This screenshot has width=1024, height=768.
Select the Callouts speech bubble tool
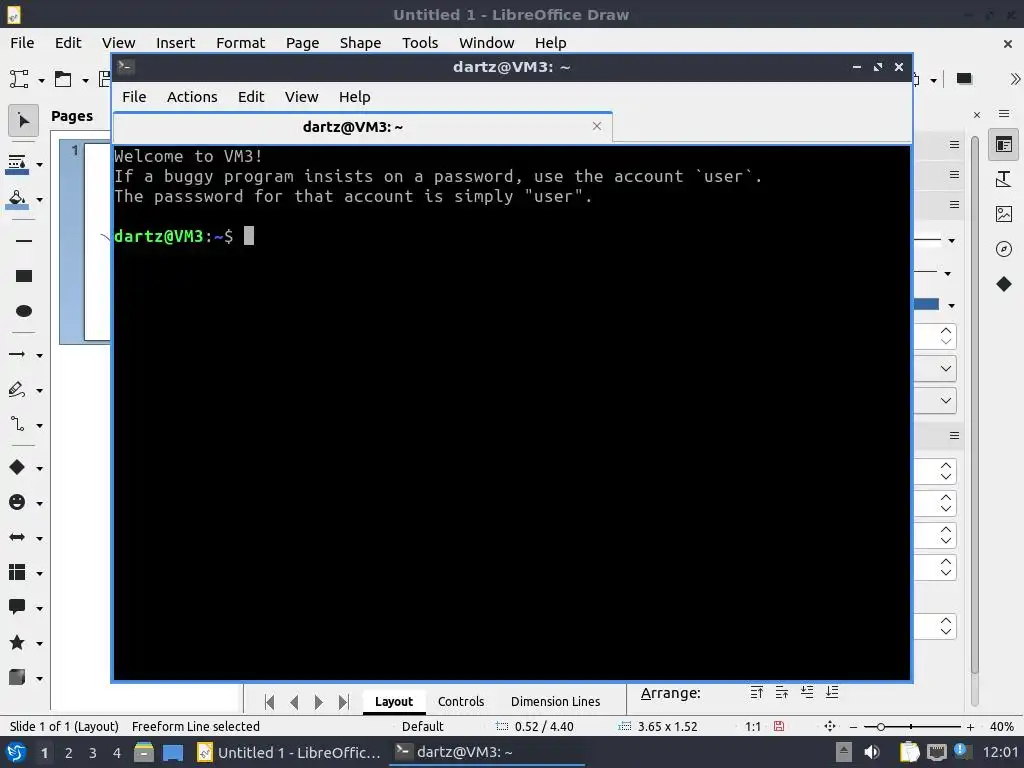pos(17,607)
